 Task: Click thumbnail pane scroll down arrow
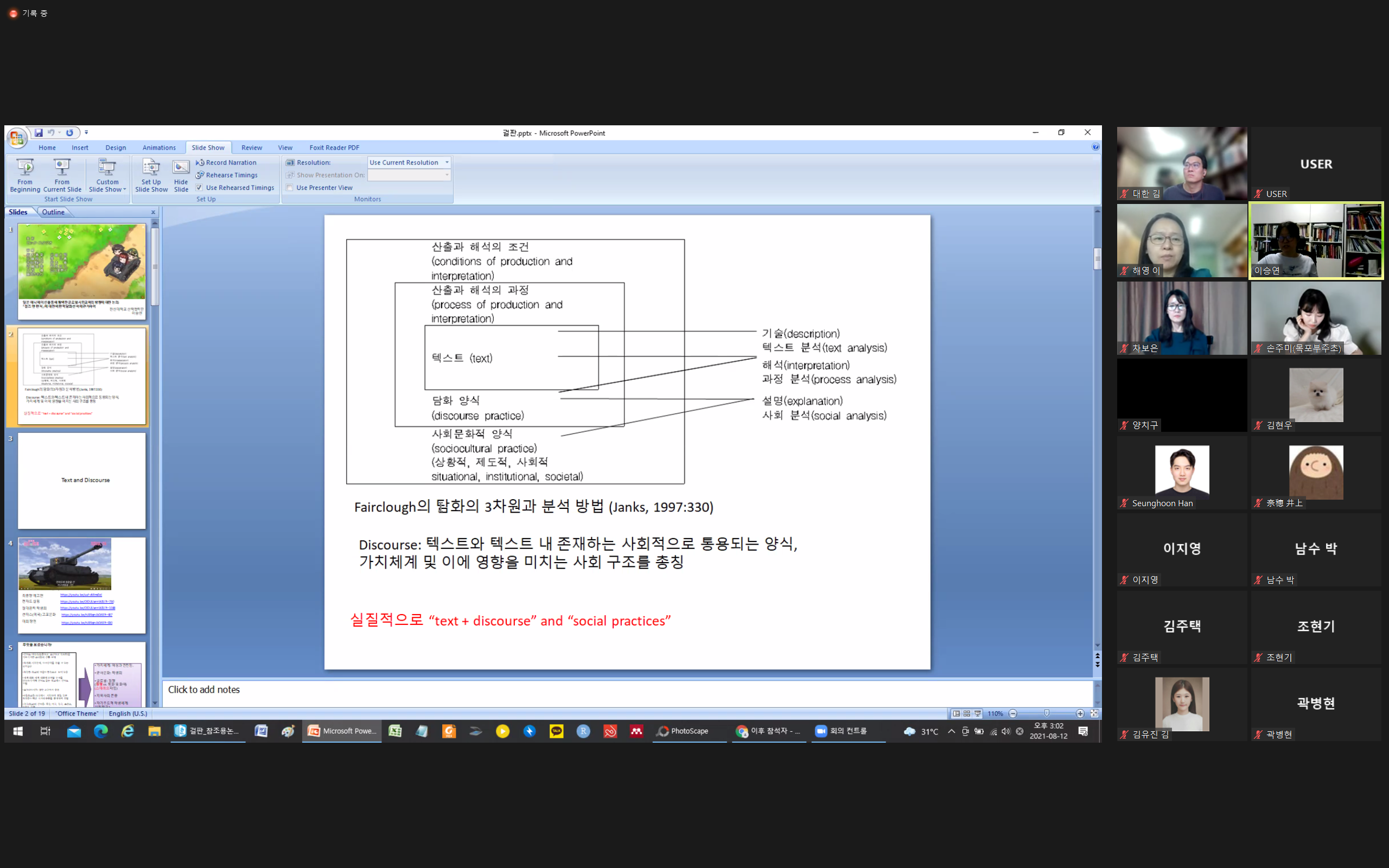click(x=155, y=703)
